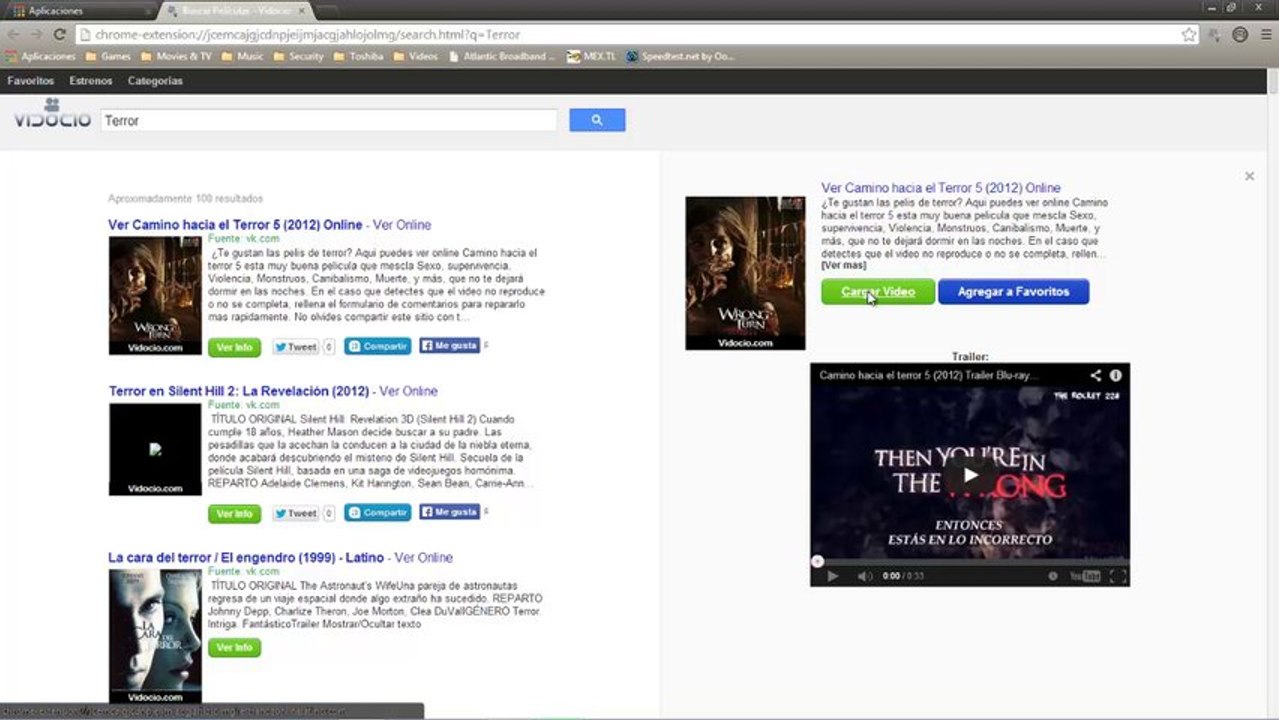1279x720 pixels.
Task: Click the La cara del terror poster
Action: click(155, 636)
